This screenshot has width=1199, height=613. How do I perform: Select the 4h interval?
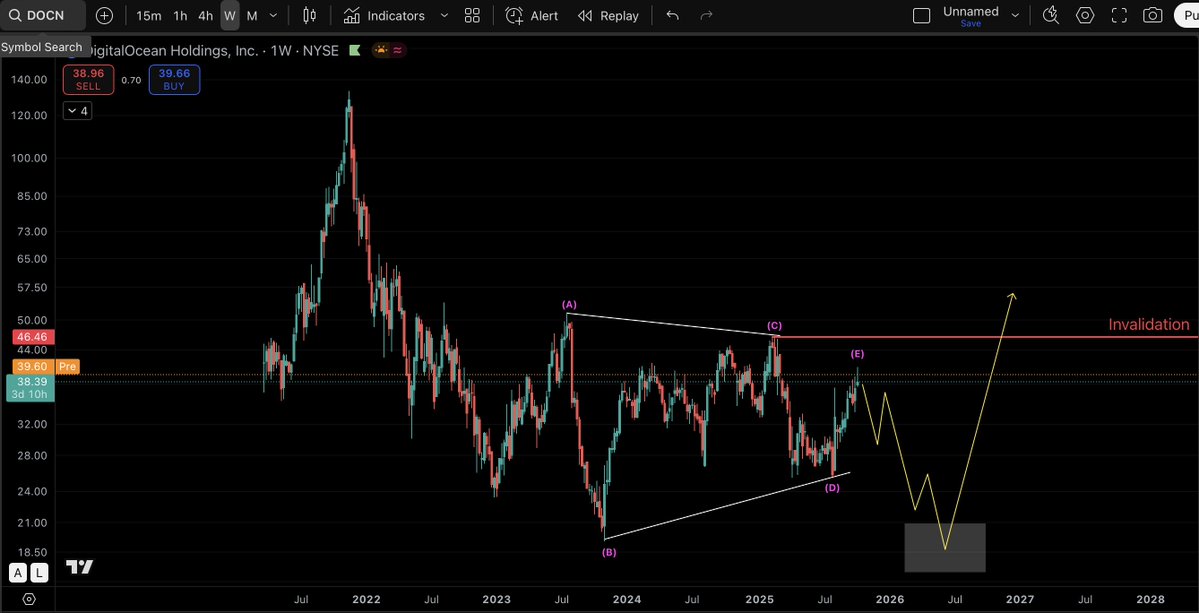tap(206, 15)
